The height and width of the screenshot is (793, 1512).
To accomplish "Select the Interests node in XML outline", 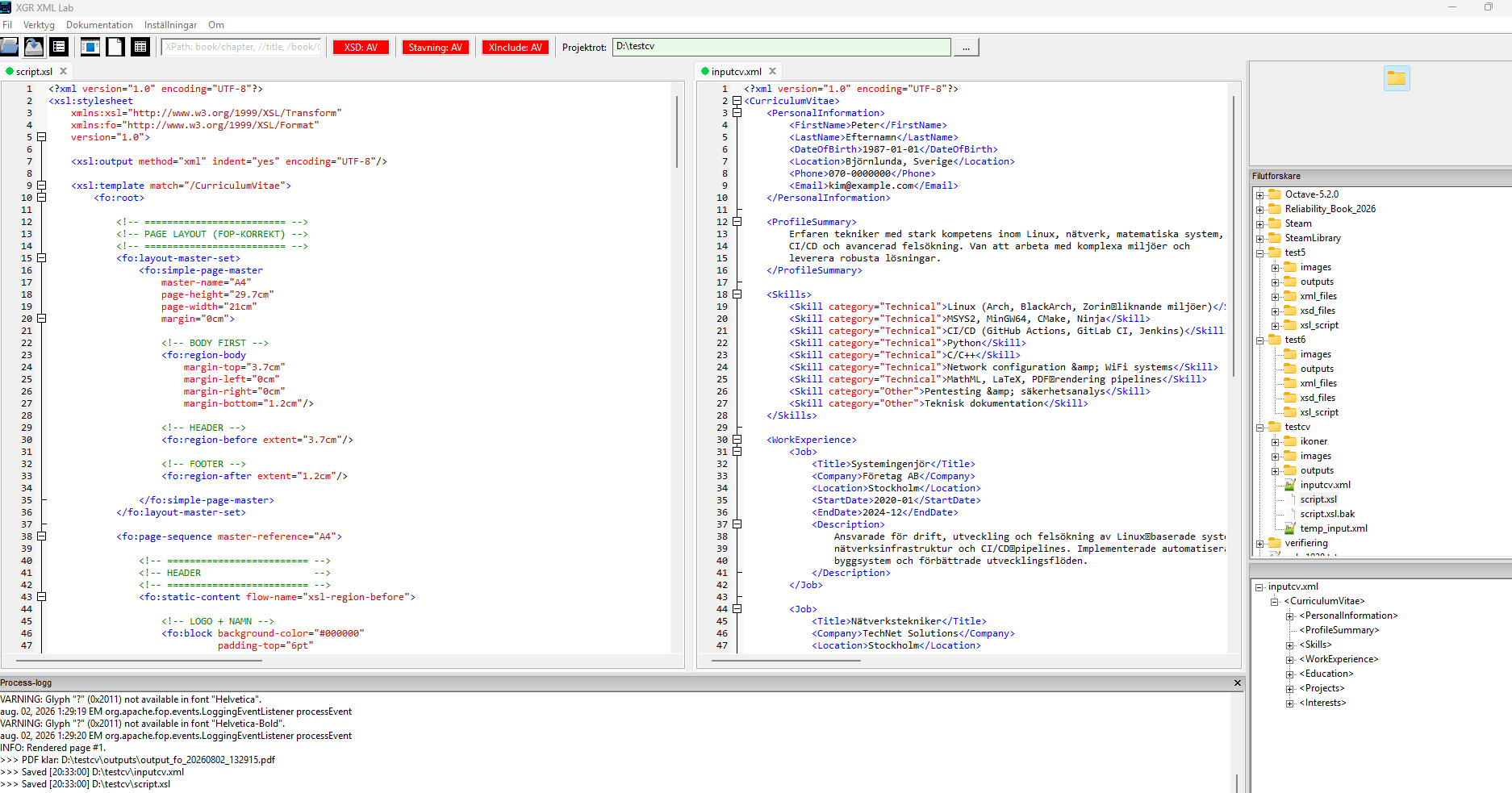I will point(1322,703).
